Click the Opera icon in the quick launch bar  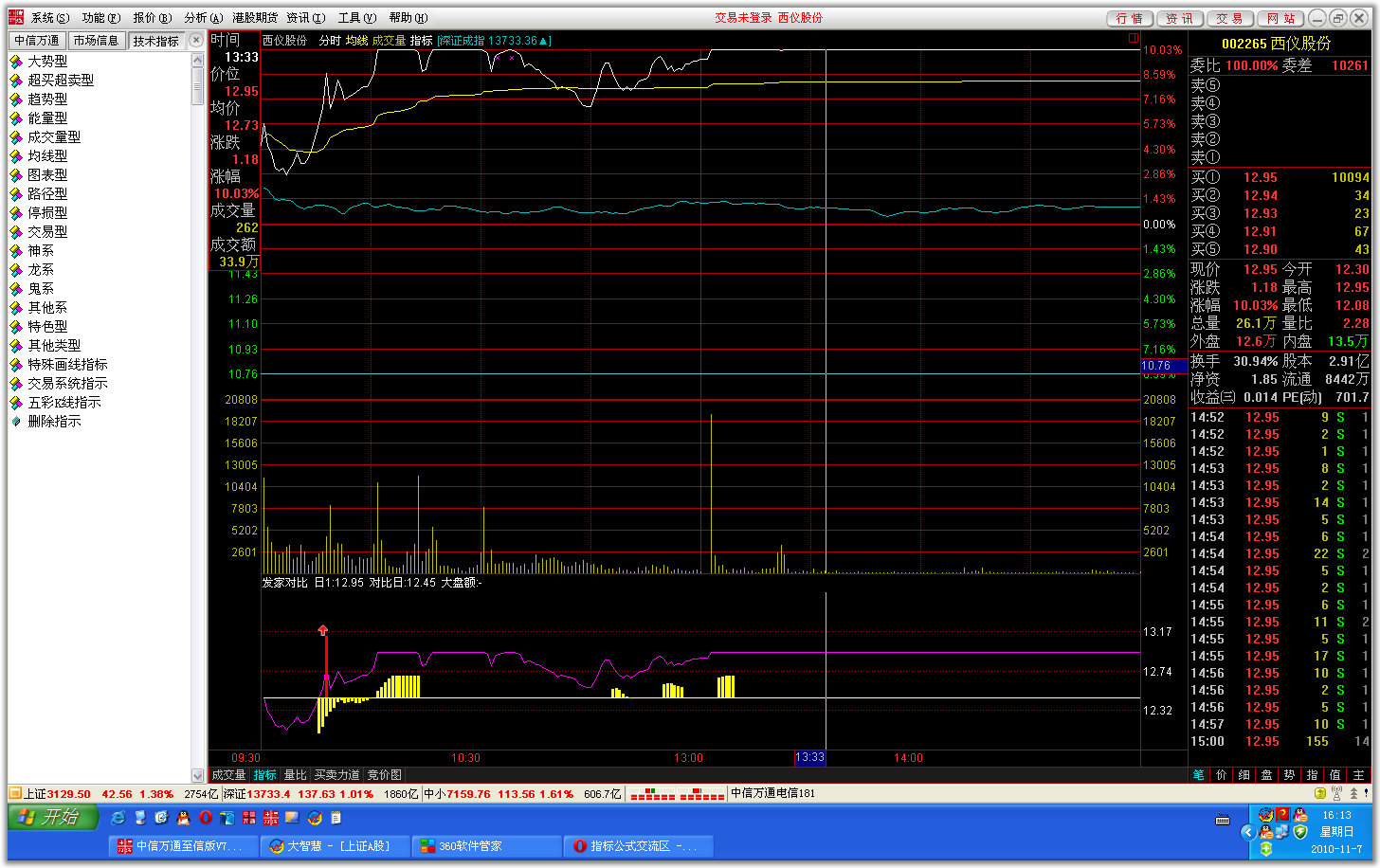tap(205, 818)
